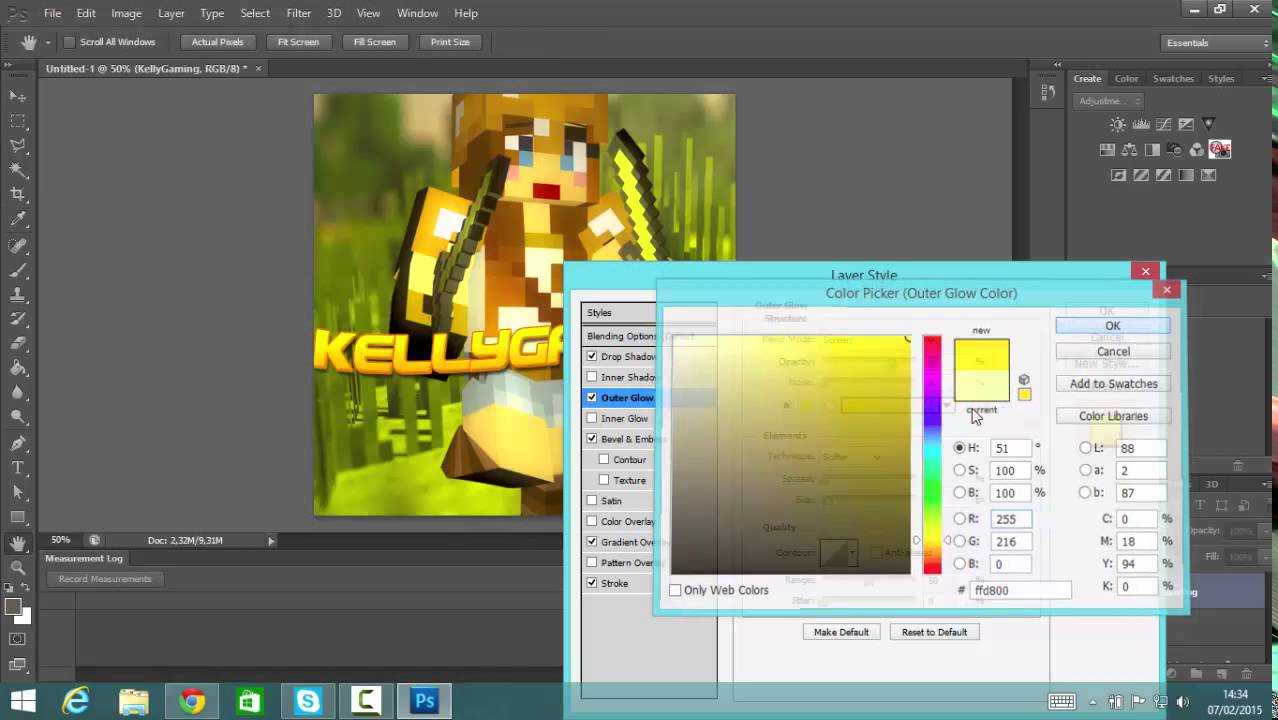The height and width of the screenshot is (720, 1278).
Task: Select the Rectangle shape tool
Action: (18, 518)
